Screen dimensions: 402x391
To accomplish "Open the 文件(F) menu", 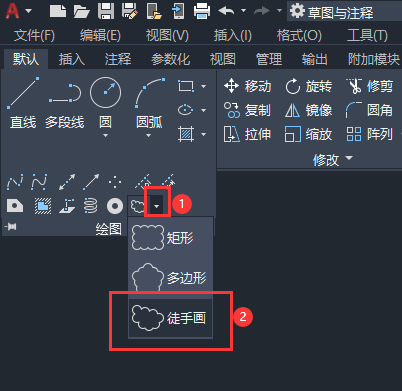I will [x=34, y=35].
